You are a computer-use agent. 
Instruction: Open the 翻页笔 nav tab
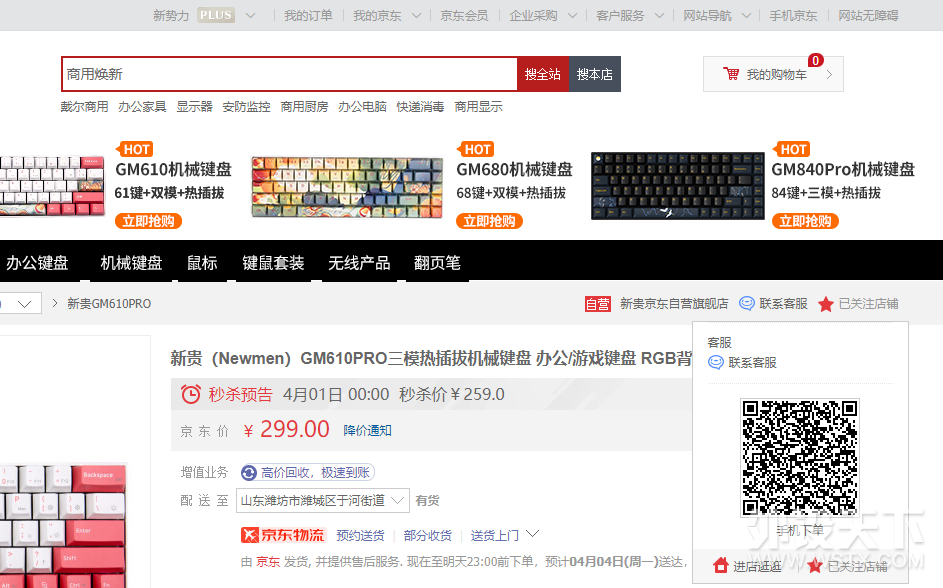(x=437, y=263)
